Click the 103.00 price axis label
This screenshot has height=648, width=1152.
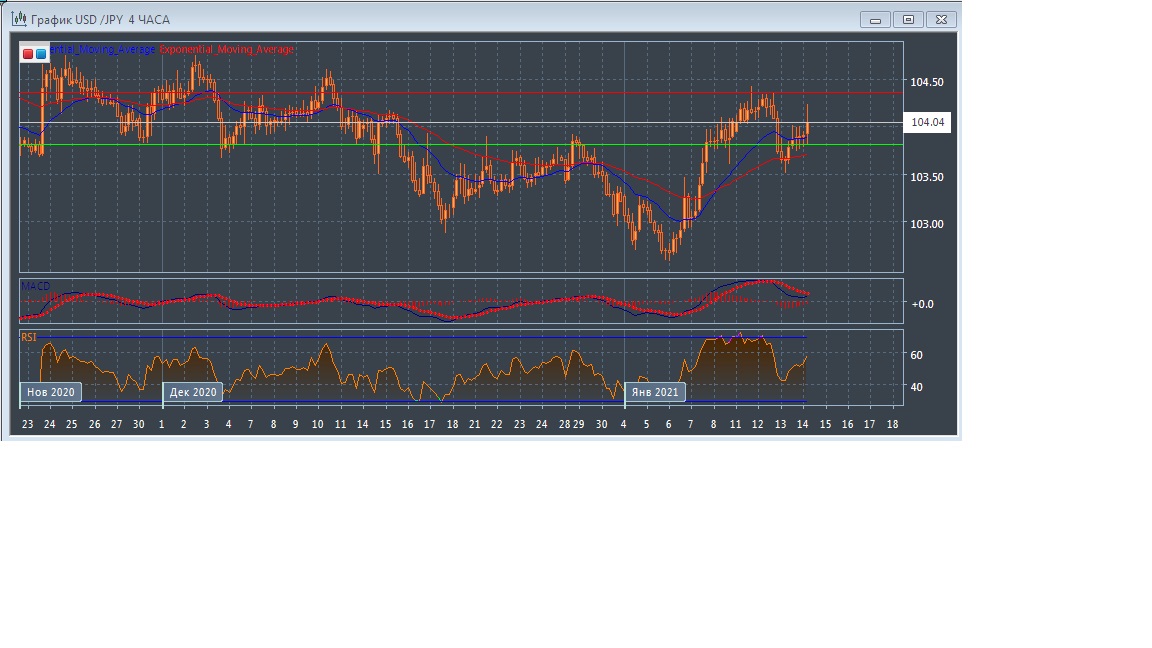(926, 224)
